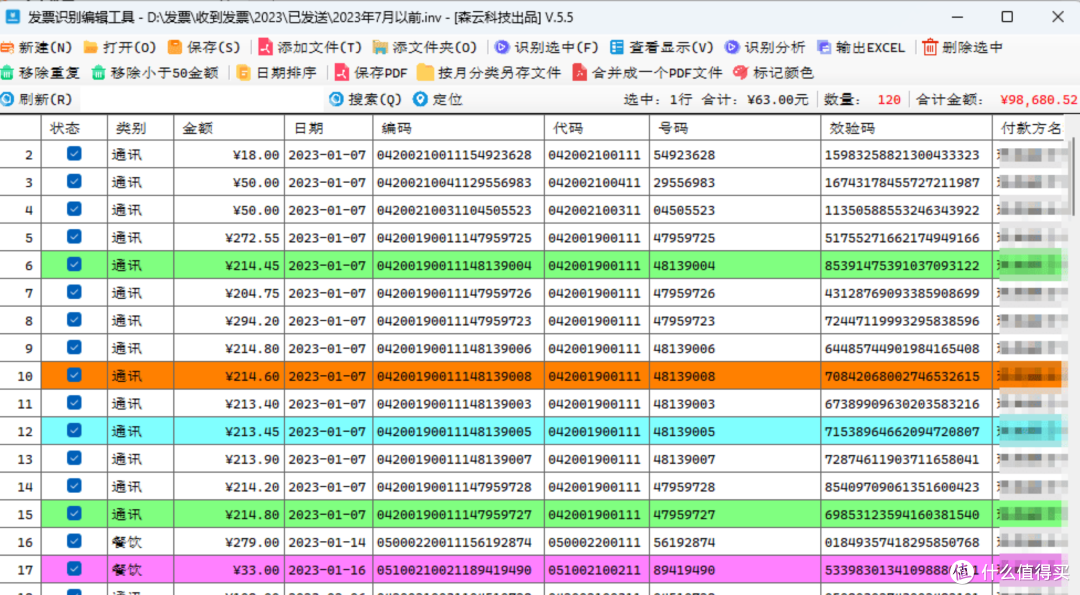Click the 日期 column header
This screenshot has height=595, width=1080.
pyautogui.click(x=329, y=128)
